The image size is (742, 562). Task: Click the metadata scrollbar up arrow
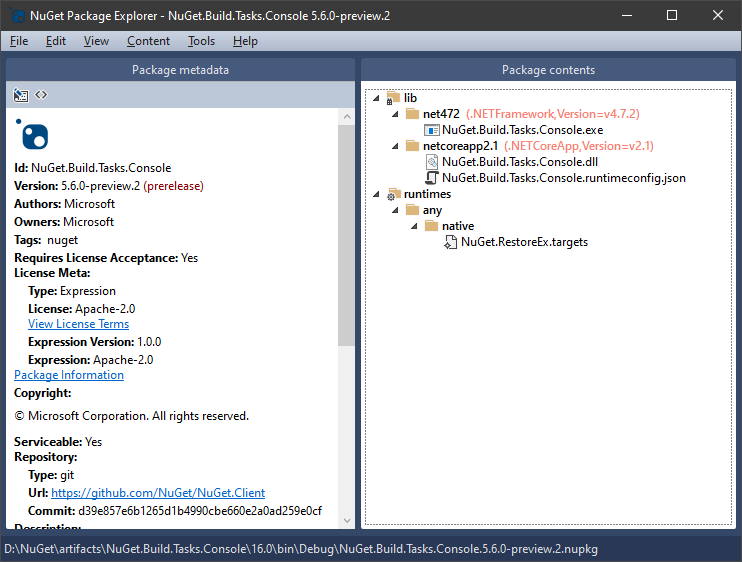(x=347, y=116)
